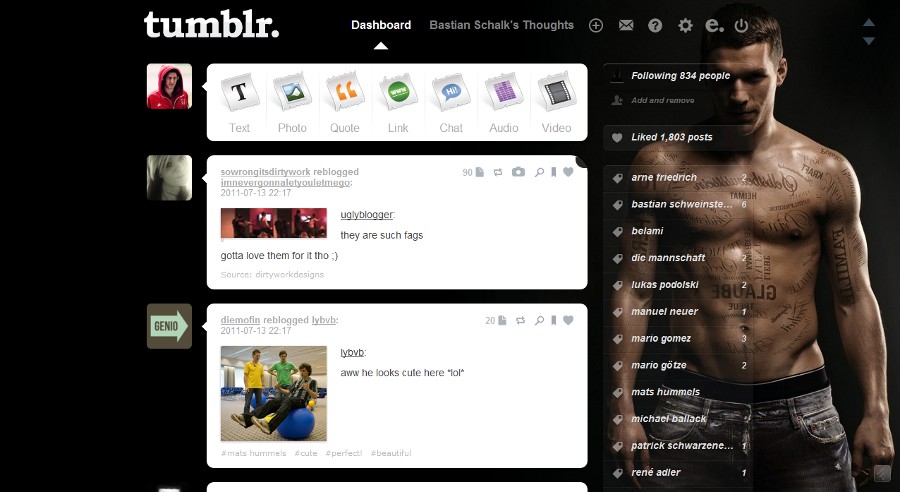The width and height of the screenshot is (900, 492).
Task: Reblog the sowrongitsdirtywork post
Action: [x=498, y=172]
